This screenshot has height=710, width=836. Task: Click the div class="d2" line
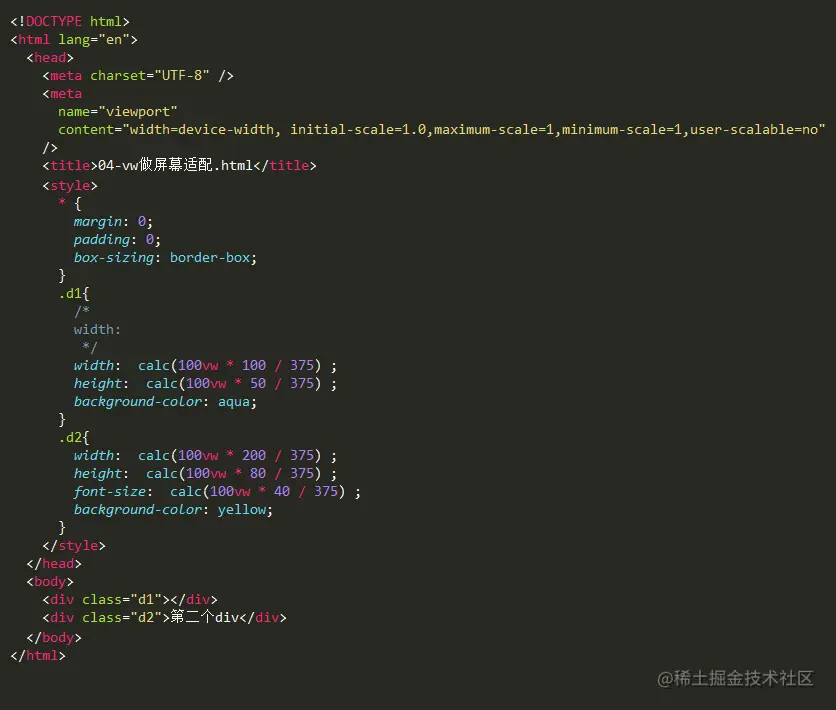tap(165, 617)
